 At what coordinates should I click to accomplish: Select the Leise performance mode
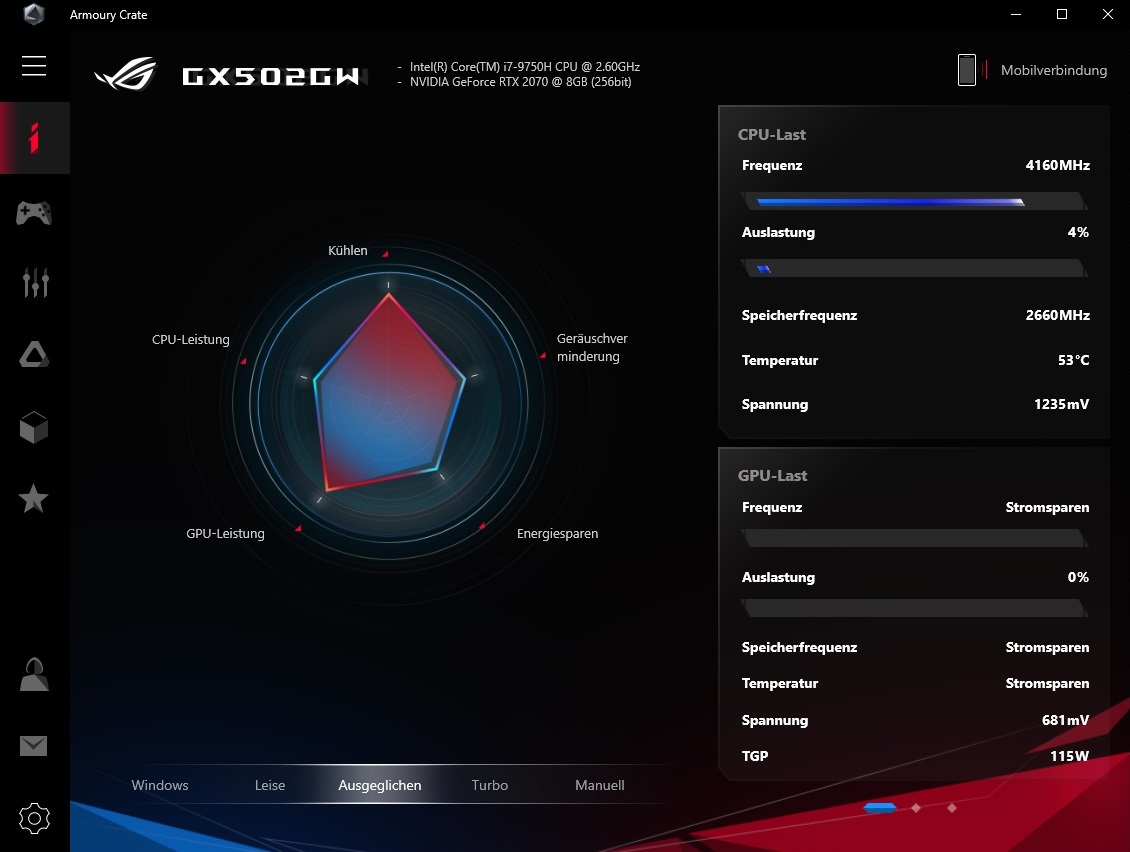[270, 785]
